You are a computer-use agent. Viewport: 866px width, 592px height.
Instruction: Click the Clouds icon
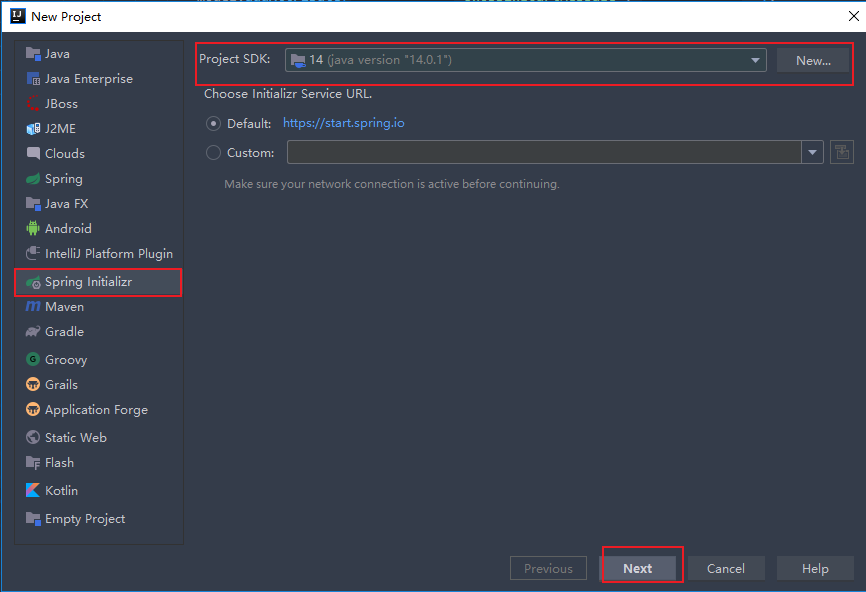coord(33,154)
